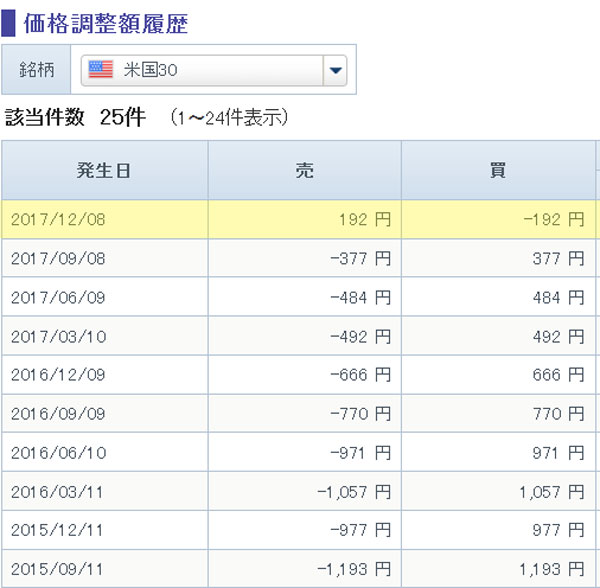Click the 売 column header
Viewport: 600px width, 588px height.
click(x=305, y=170)
